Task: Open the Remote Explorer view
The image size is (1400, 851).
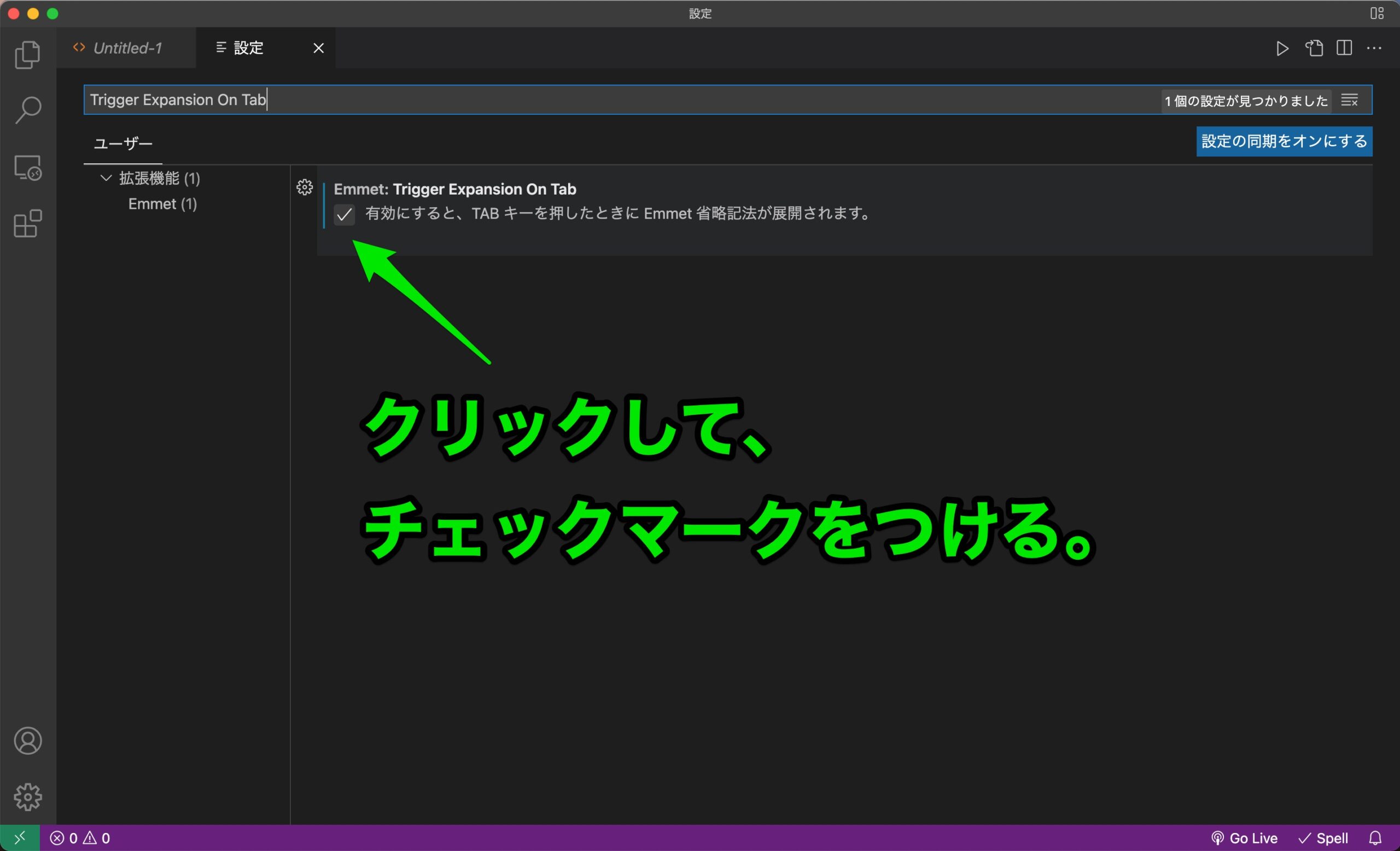Action: 27,167
